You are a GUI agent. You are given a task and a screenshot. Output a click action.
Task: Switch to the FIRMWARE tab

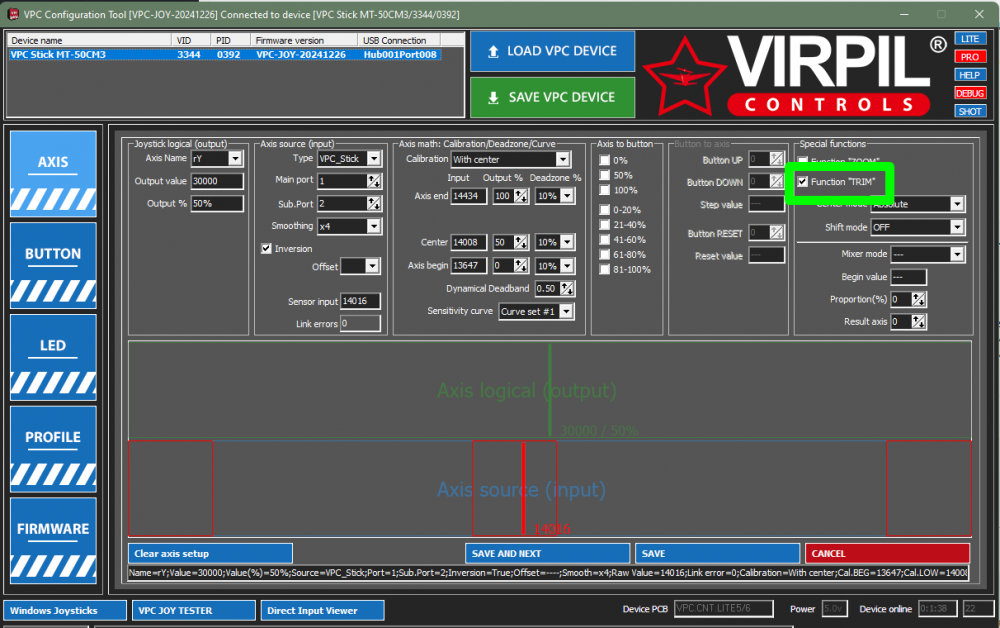click(x=53, y=541)
